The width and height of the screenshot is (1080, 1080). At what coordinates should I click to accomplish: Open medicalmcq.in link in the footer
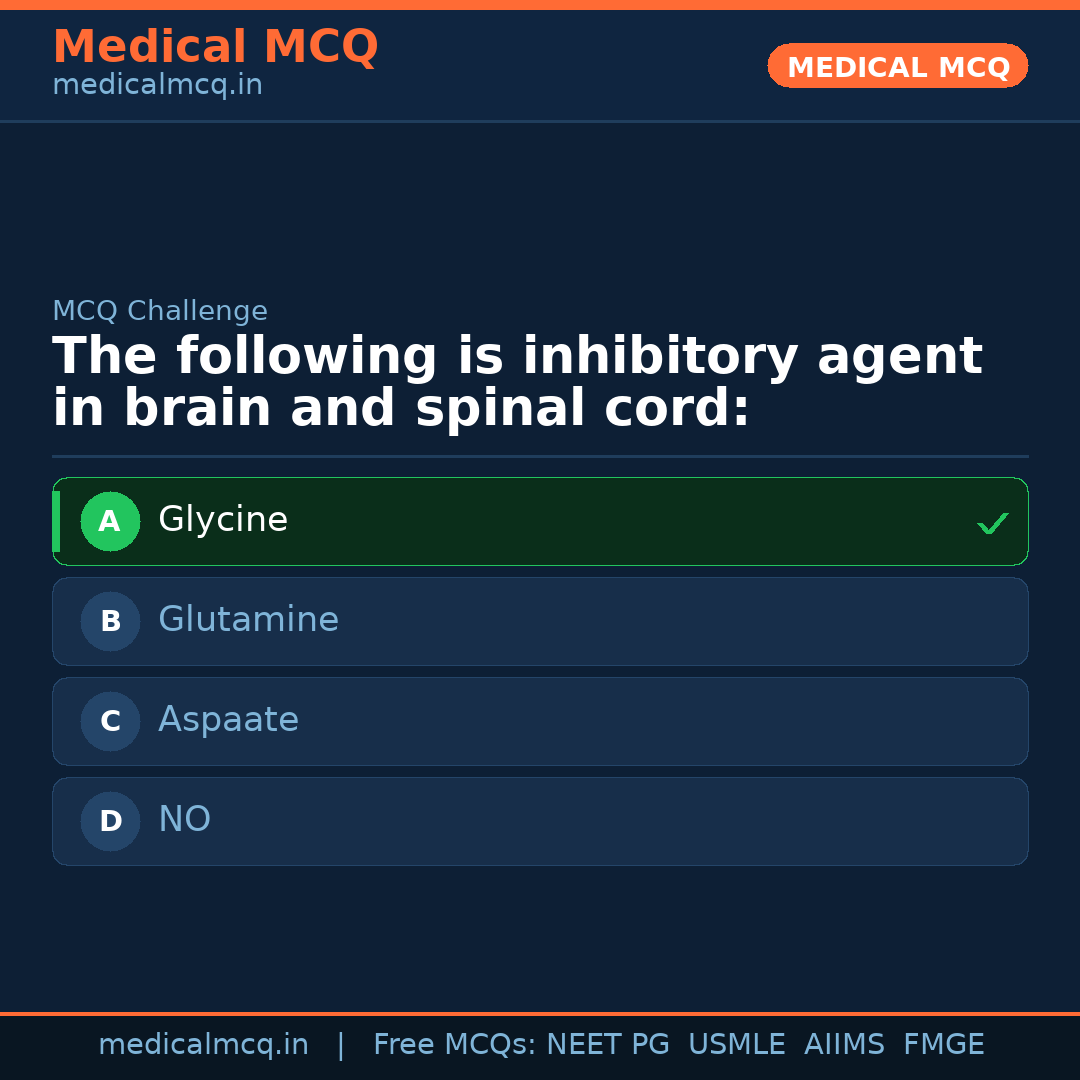[x=203, y=1045]
